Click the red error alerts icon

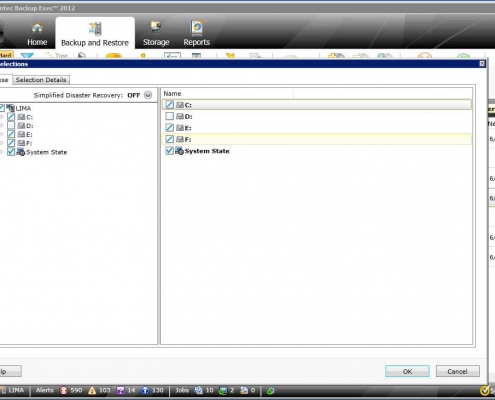63,390
